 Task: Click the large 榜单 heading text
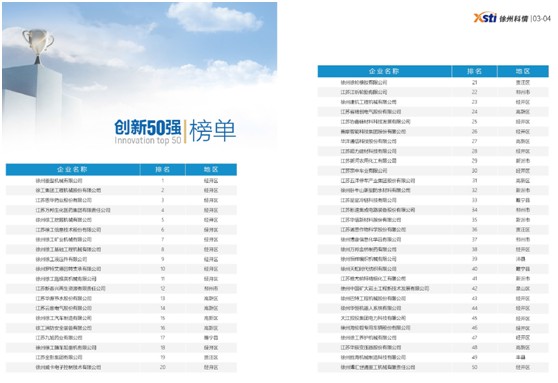click(x=212, y=131)
